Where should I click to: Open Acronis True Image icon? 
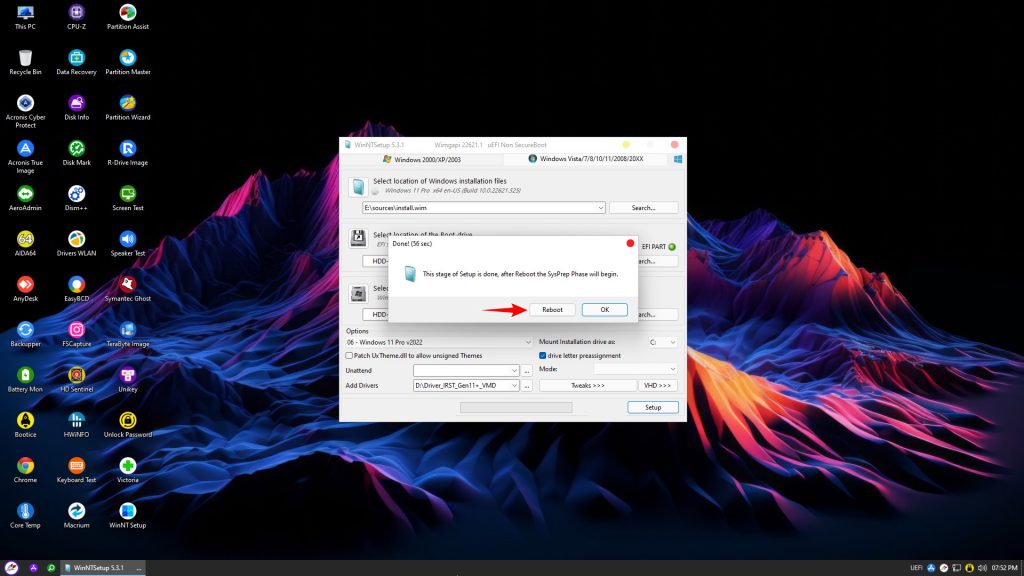point(25,157)
